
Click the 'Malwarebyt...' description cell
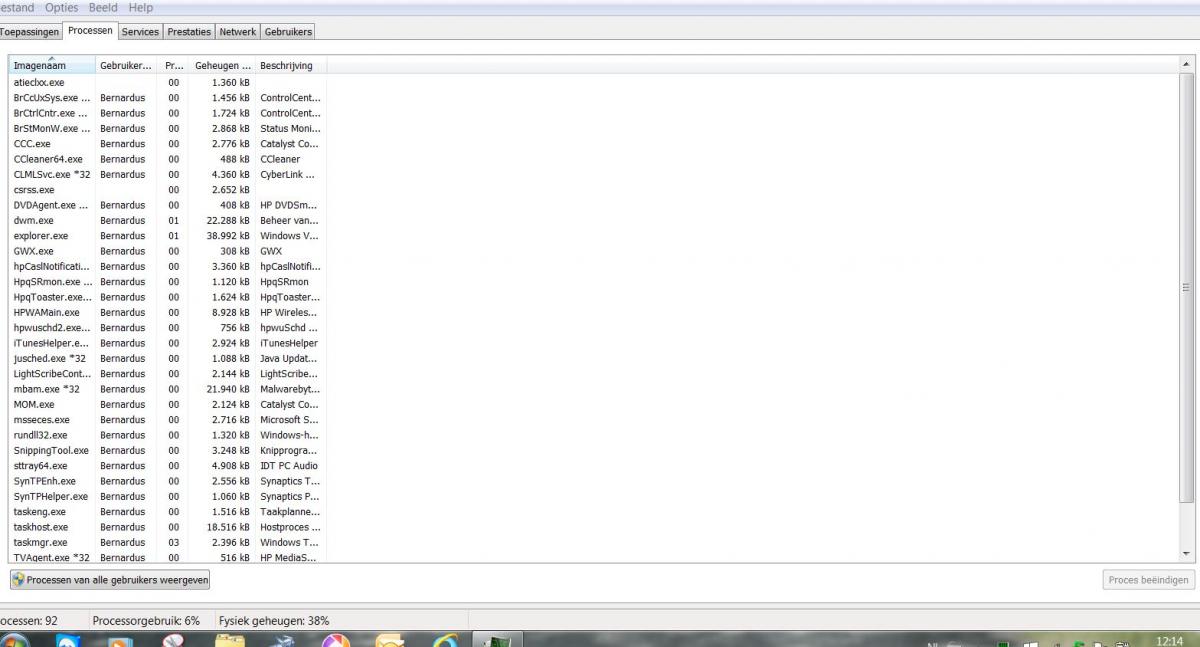tap(290, 389)
